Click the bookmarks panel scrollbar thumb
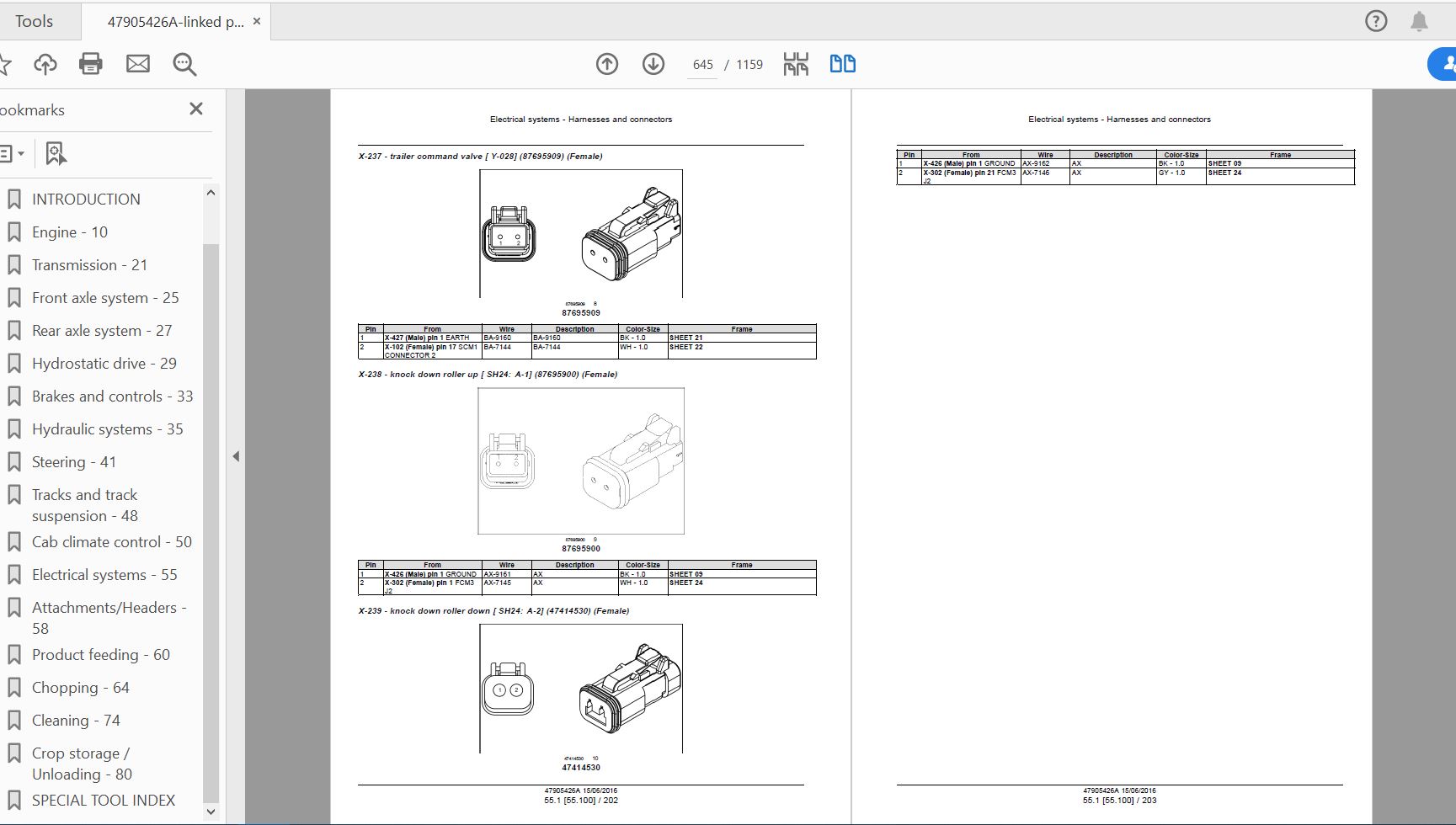The image size is (1456, 825). coord(211,522)
